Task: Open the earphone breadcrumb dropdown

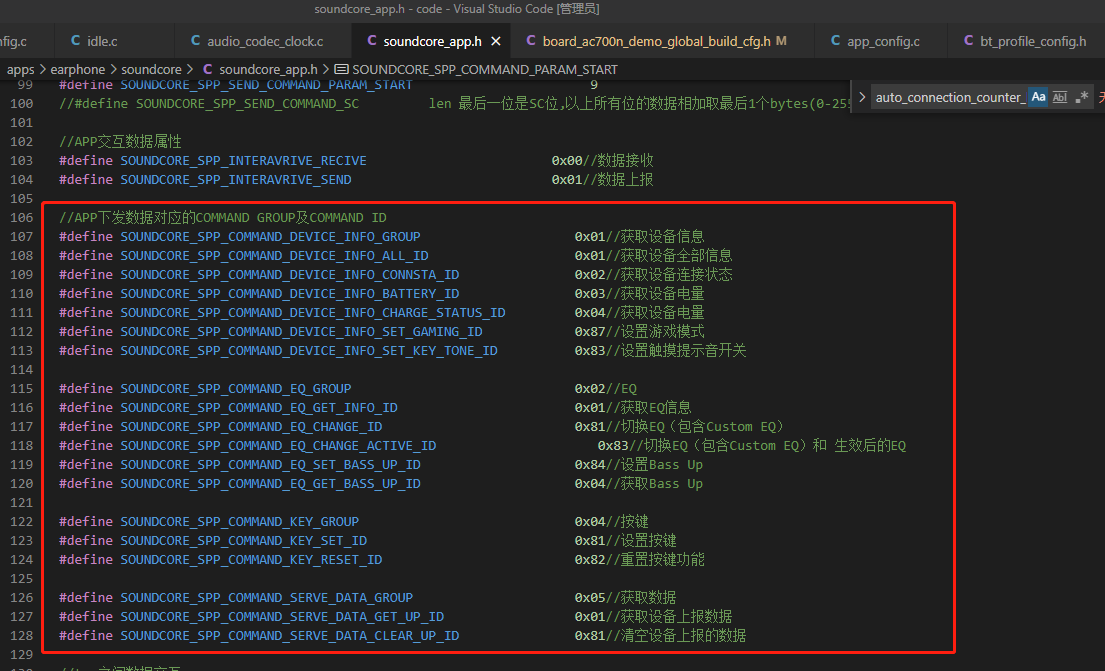Action: [x=78, y=69]
